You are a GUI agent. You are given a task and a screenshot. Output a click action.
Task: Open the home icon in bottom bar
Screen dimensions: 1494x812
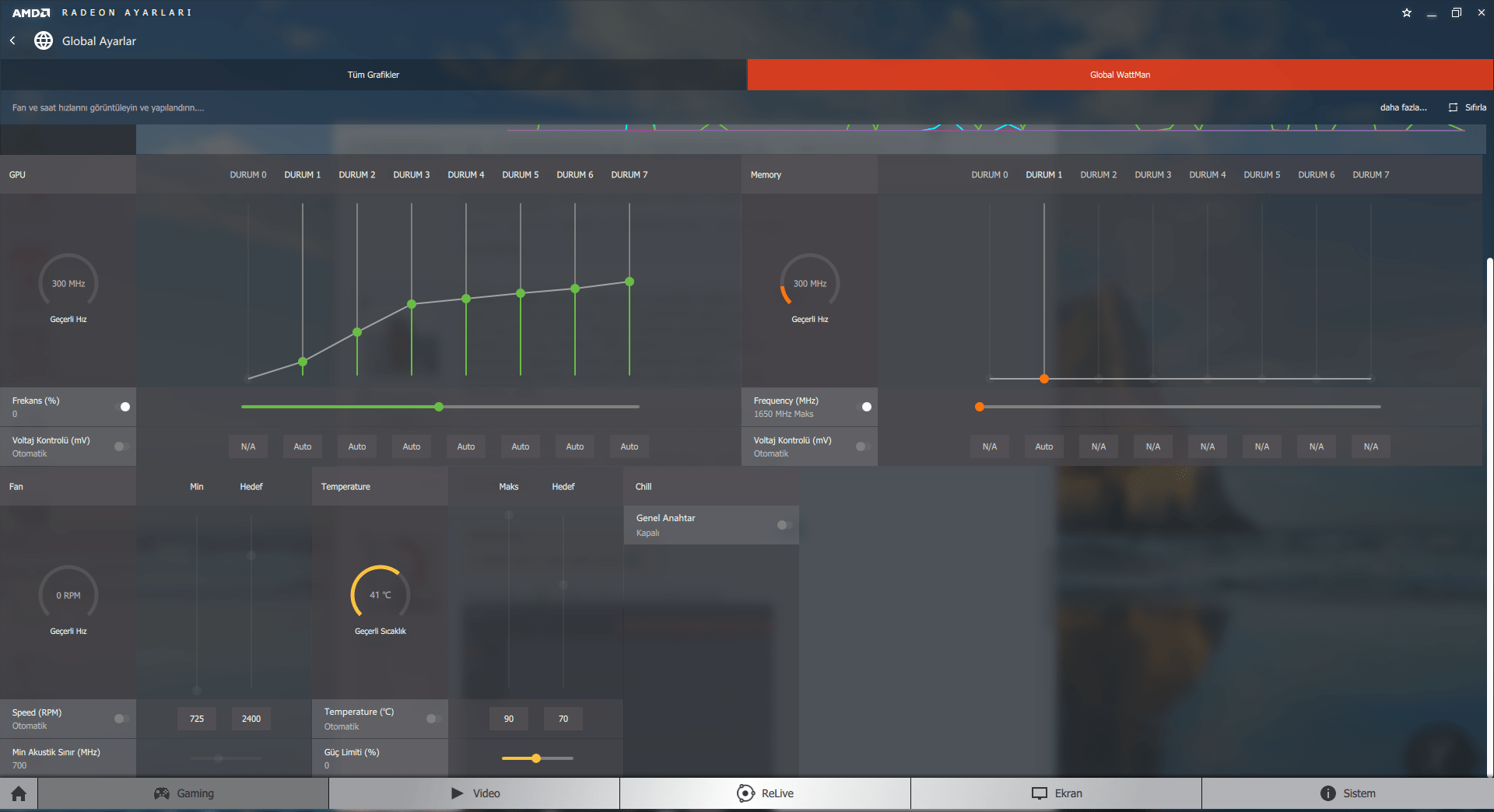tap(19, 793)
